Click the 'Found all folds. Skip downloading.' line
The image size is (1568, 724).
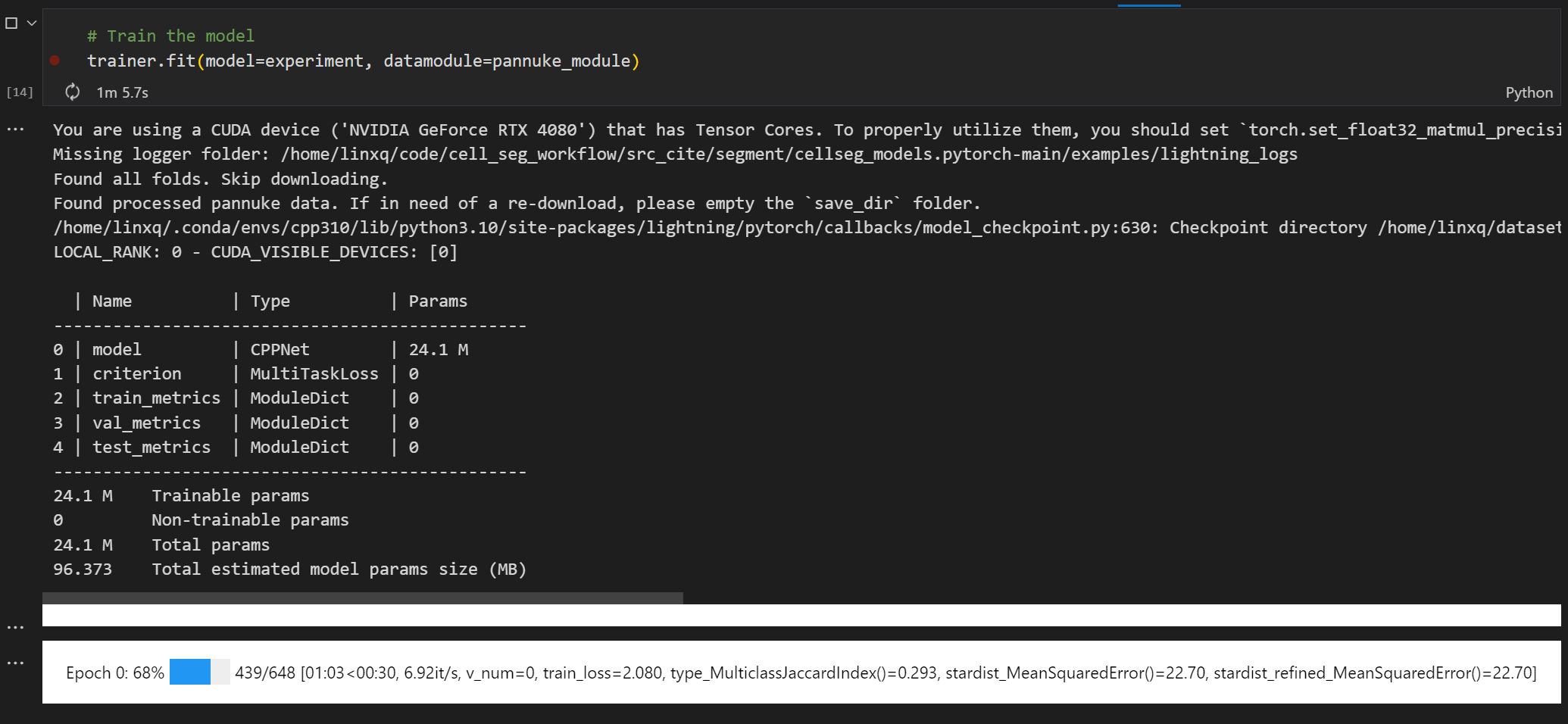220,179
